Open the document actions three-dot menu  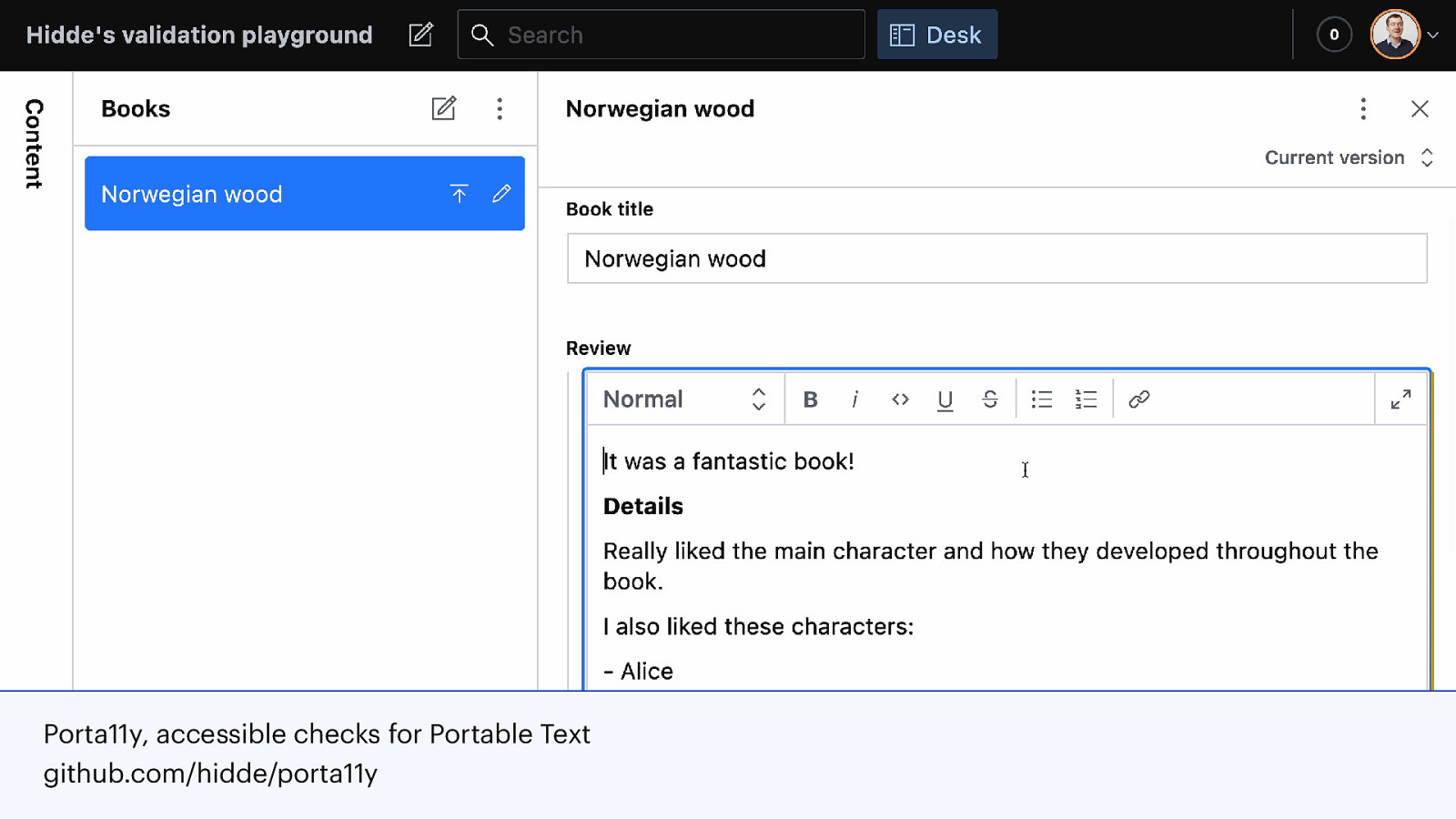(x=1363, y=109)
